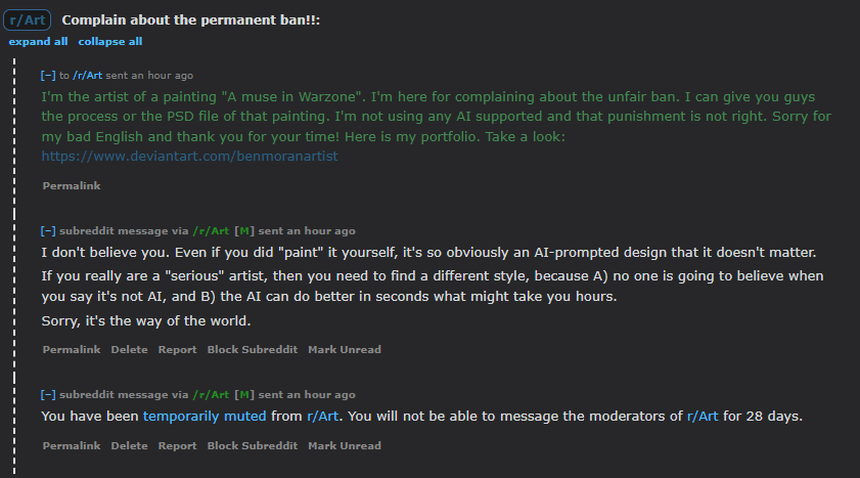Expand all messages in the thread
The image size is (860, 478).
click(38, 42)
